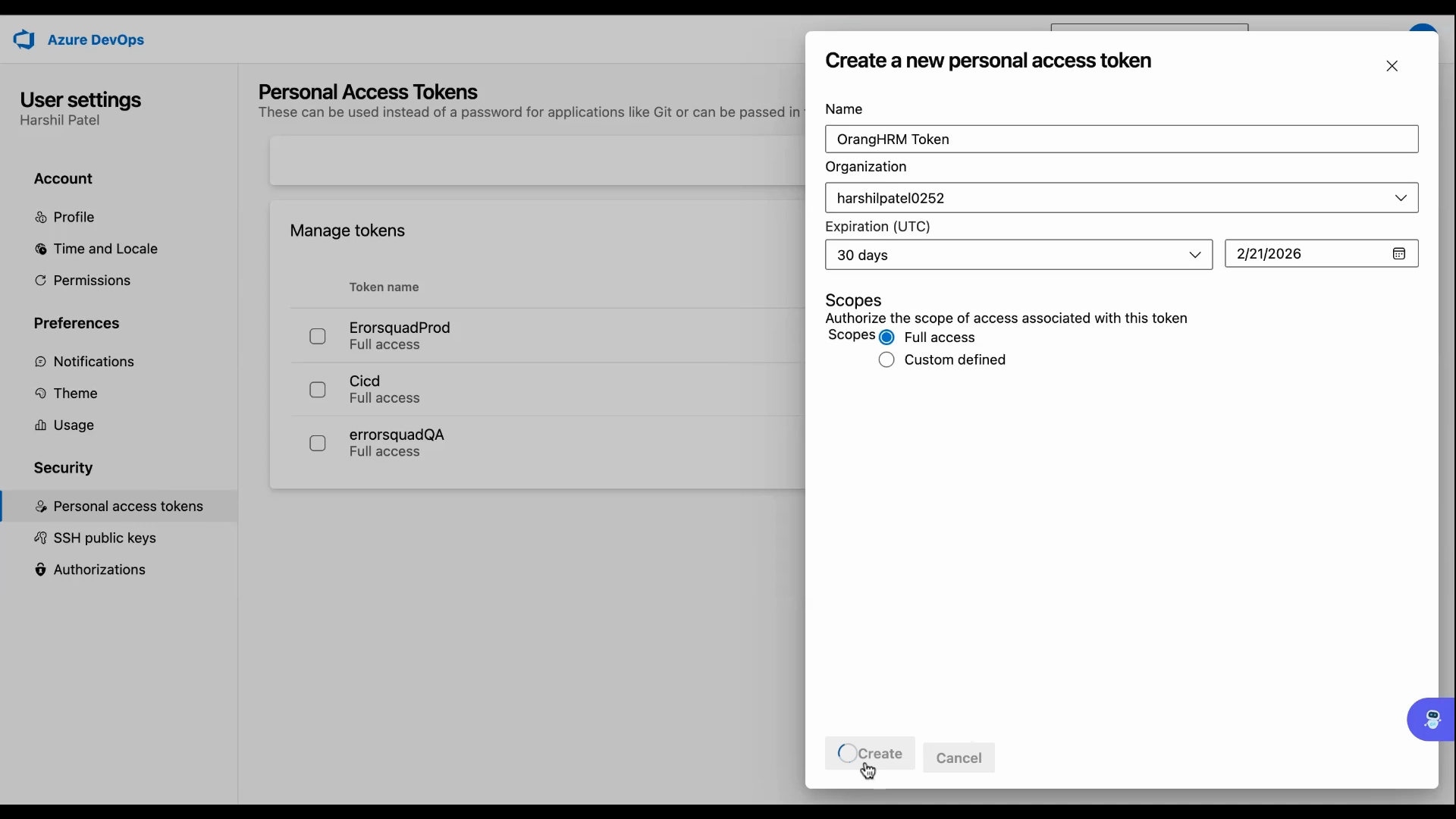
Task: Select the errorsquadQA token checkbox
Action: coord(318,443)
